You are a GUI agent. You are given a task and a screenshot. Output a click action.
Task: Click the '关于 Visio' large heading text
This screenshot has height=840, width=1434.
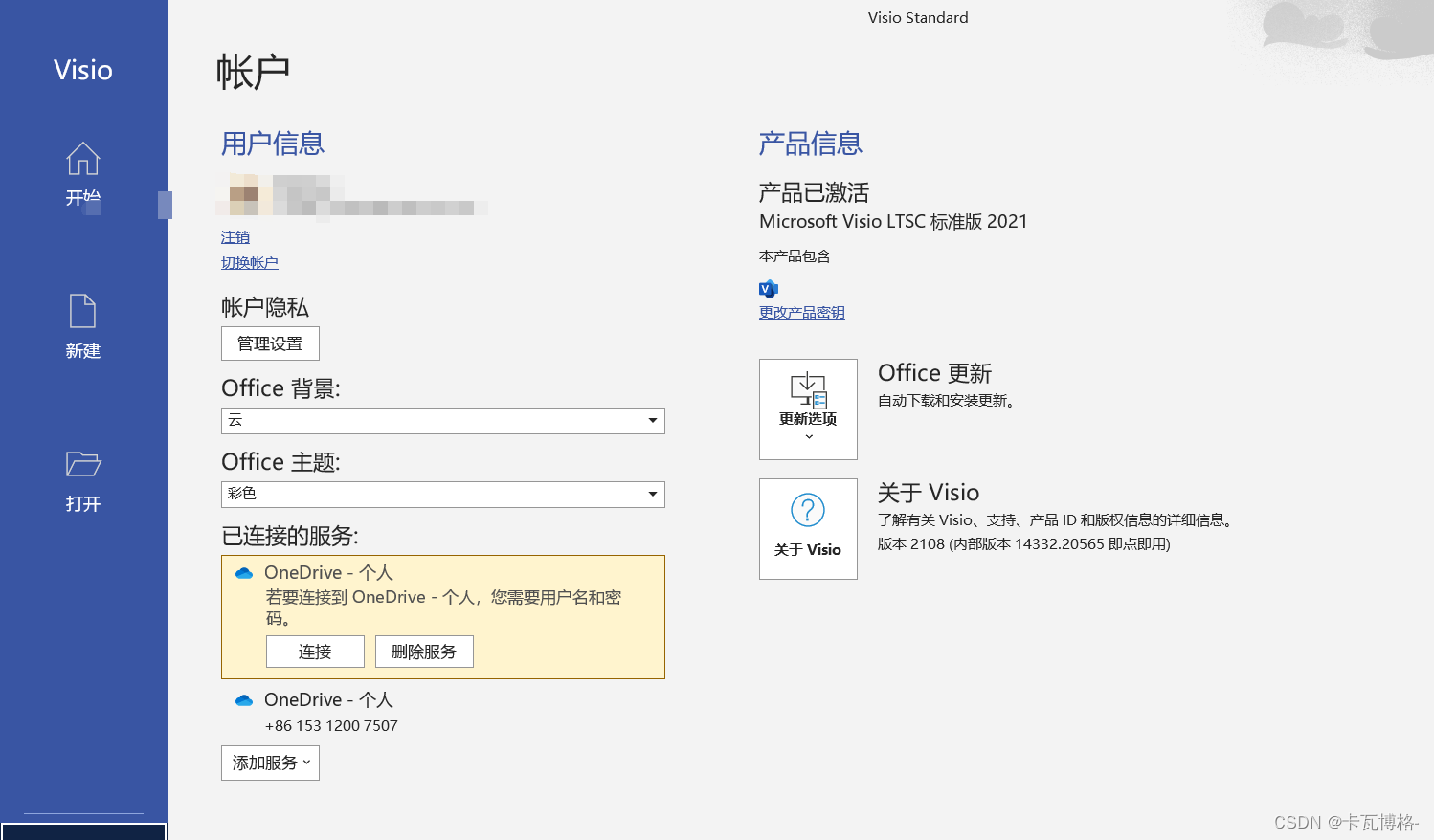(x=929, y=493)
